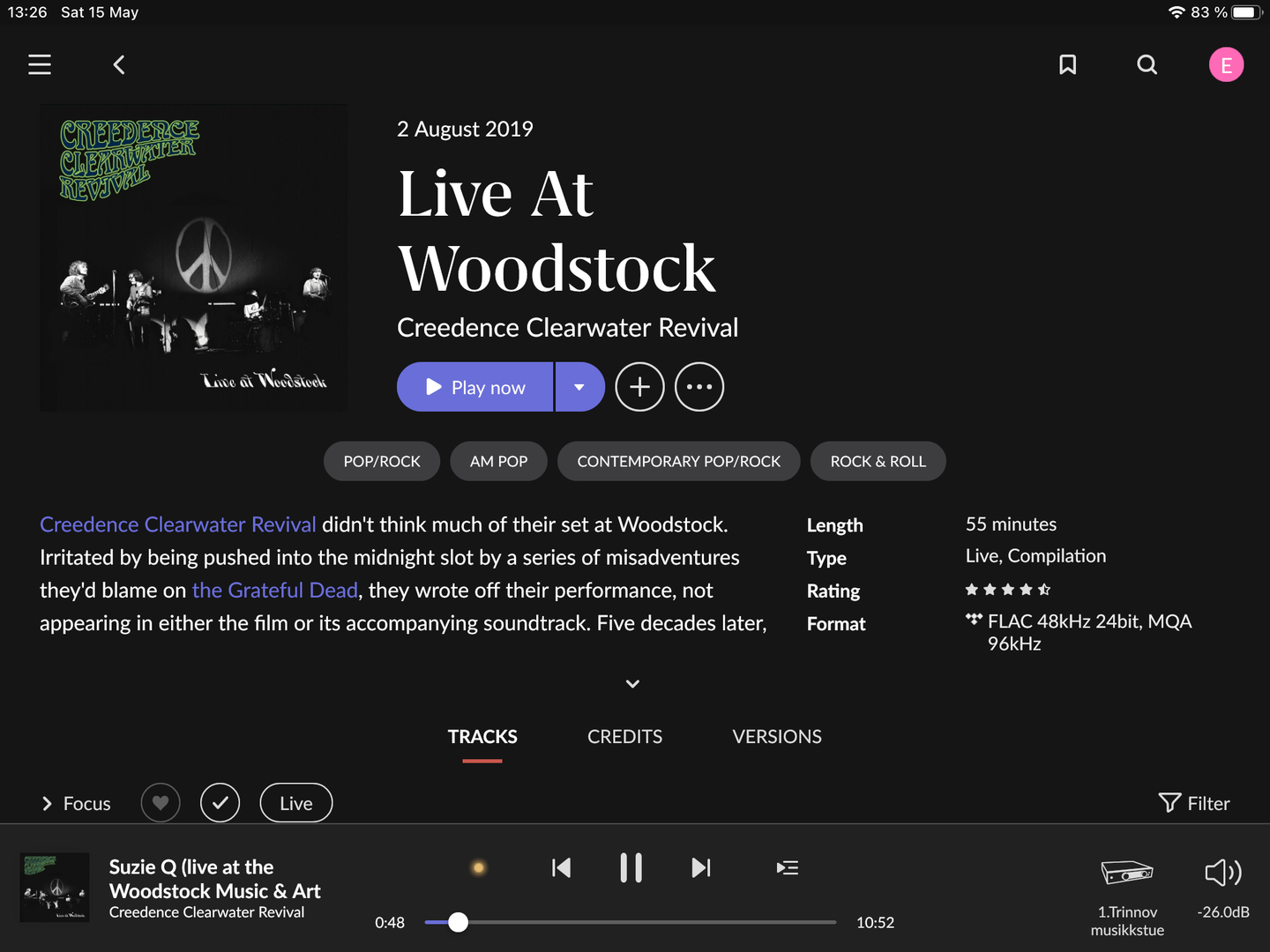Add album to library with plus icon
The width and height of the screenshot is (1270, 952).
(639, 387)
